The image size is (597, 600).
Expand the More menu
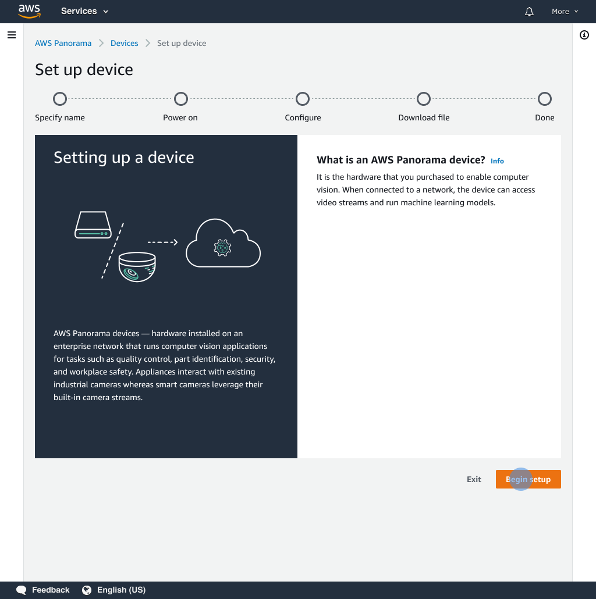[x=564, y=11]
